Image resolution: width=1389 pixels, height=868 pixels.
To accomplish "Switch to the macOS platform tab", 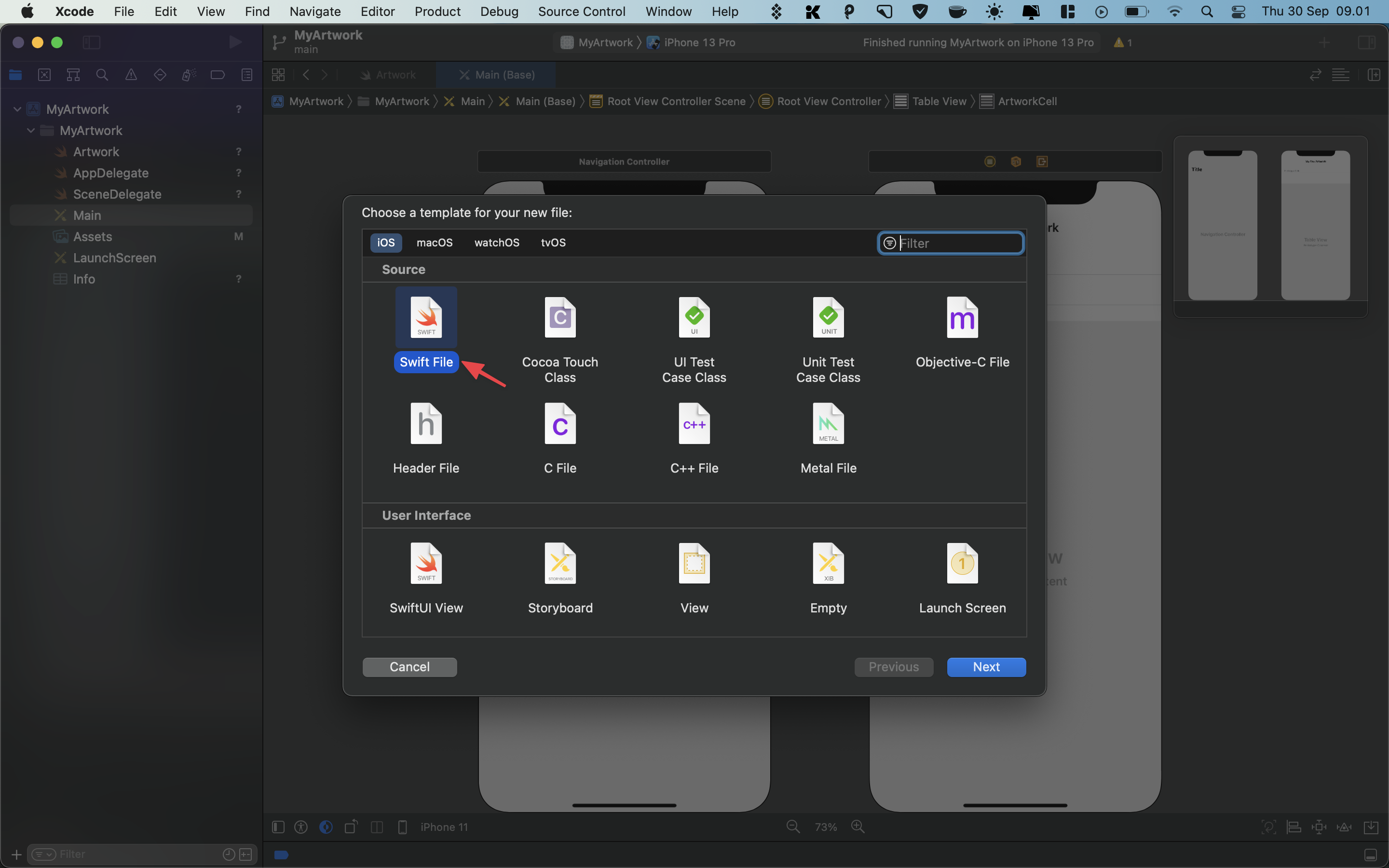I will click(435, 242).
